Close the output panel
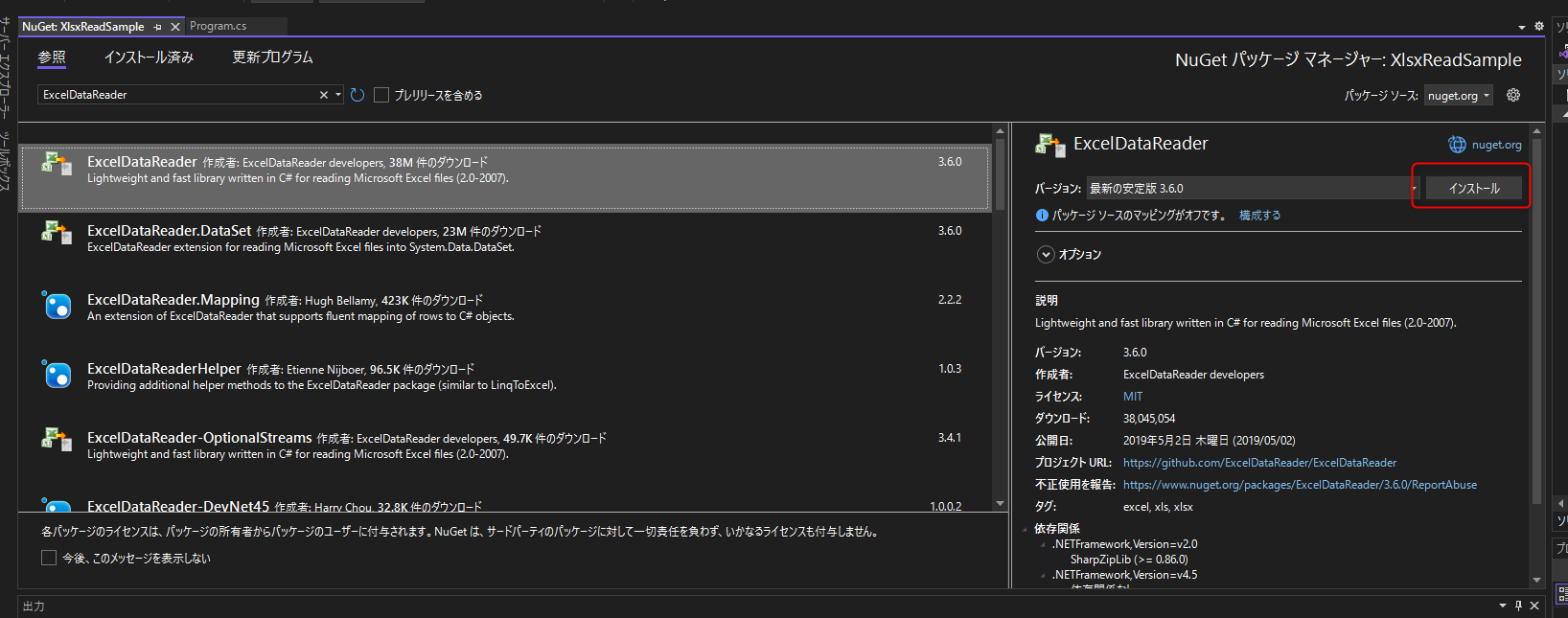Viewport: 1568px width, 618px height. [x=1534, y=606]
